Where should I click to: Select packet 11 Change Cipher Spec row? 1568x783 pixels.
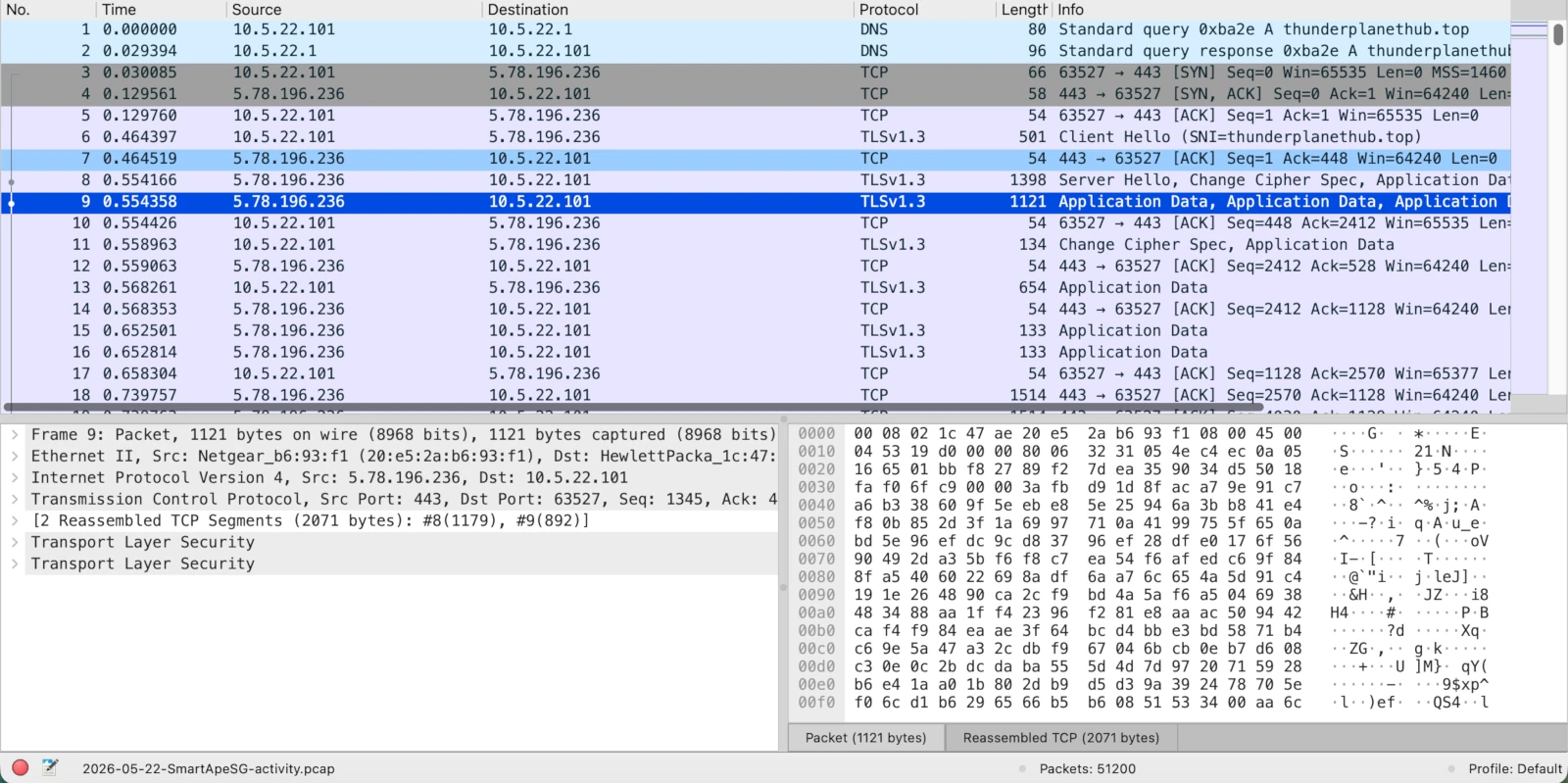(x=755, y=245)
